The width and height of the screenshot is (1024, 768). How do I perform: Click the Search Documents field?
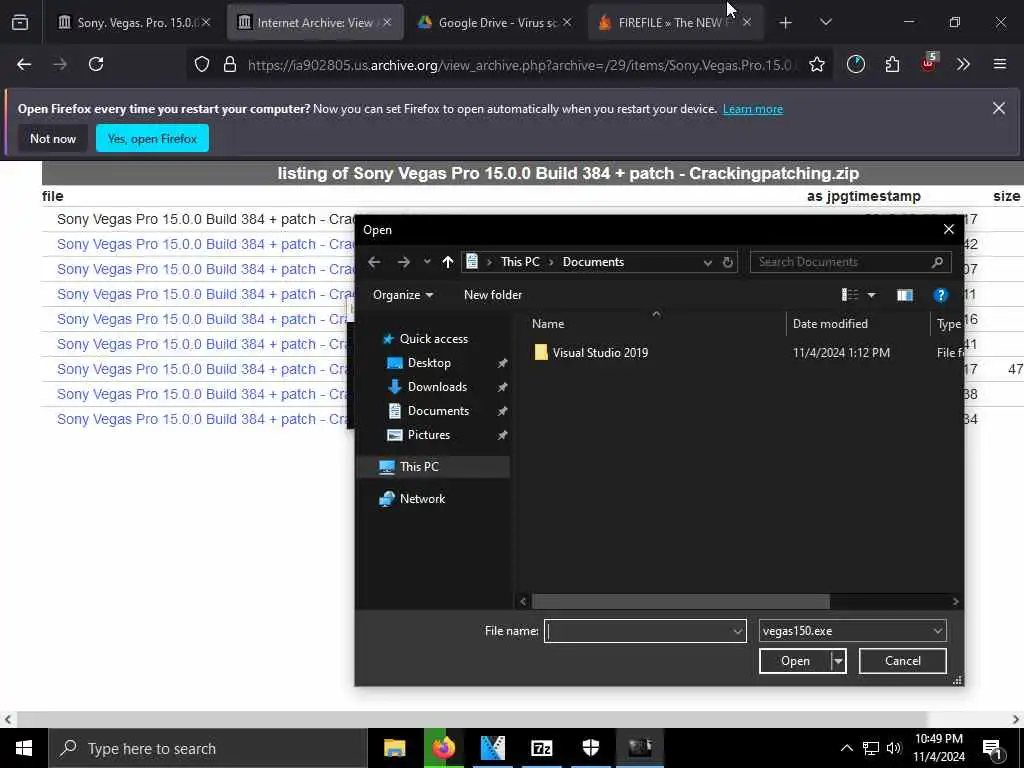850,262
